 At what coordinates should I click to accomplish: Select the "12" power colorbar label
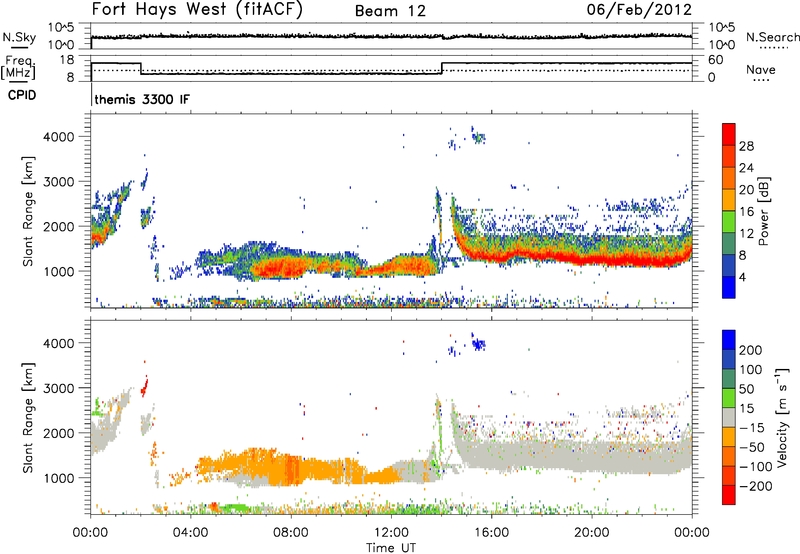click(746, 234)
